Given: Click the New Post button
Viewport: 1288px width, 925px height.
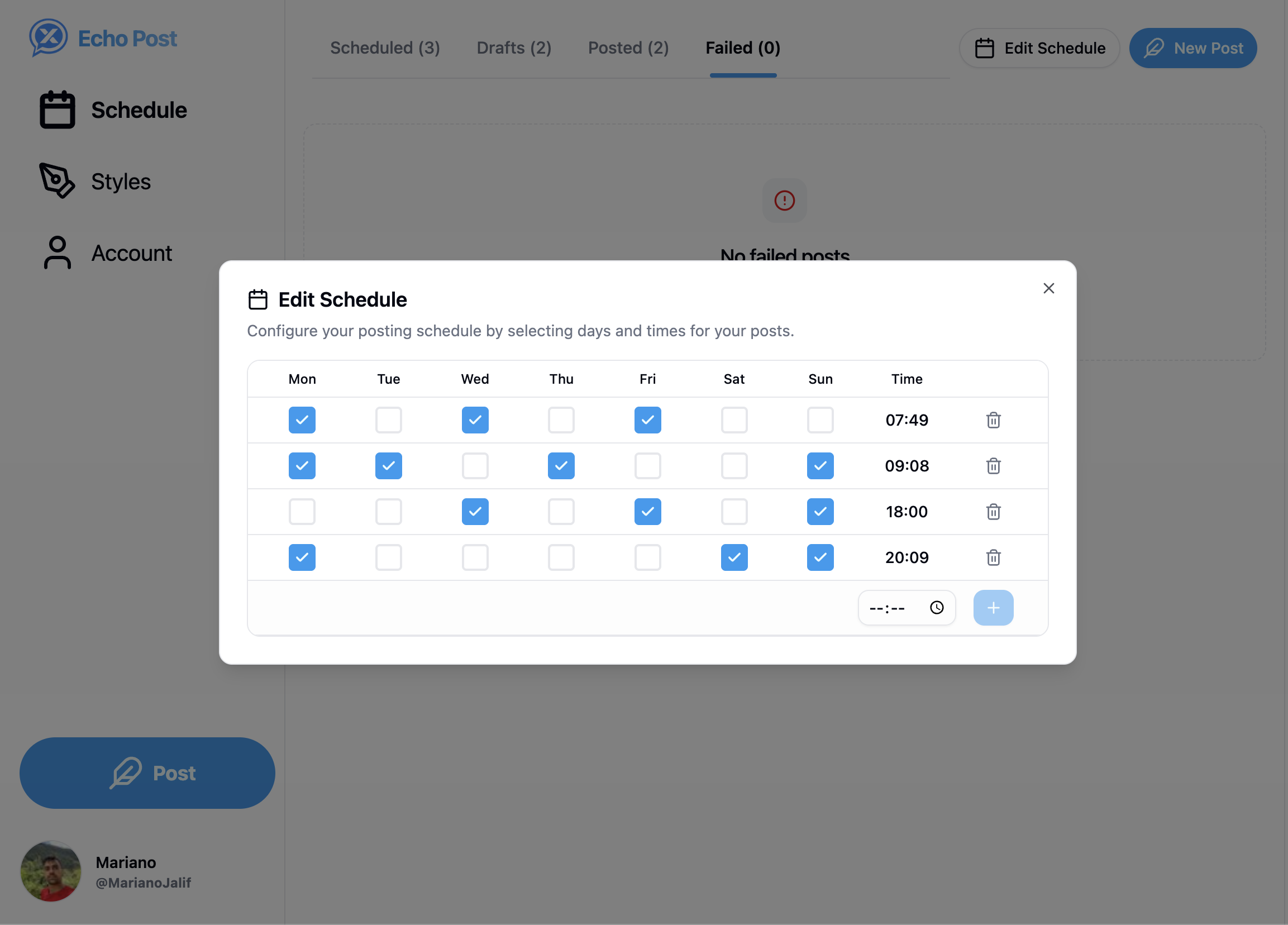Looking at the screenshot, I should pyautogui.click(x=1192, y=47).
